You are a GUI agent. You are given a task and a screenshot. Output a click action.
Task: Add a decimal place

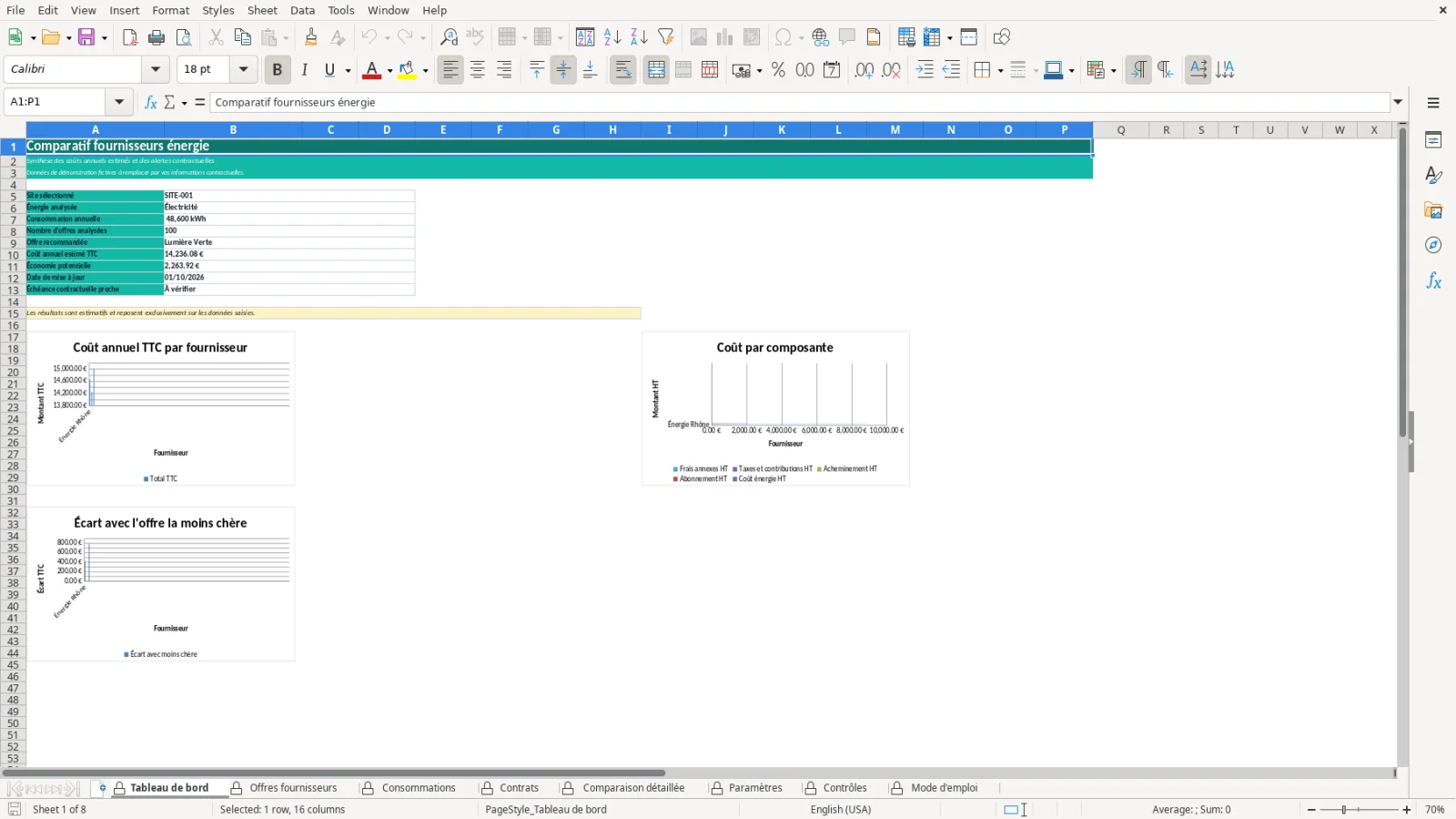(864, 70)
